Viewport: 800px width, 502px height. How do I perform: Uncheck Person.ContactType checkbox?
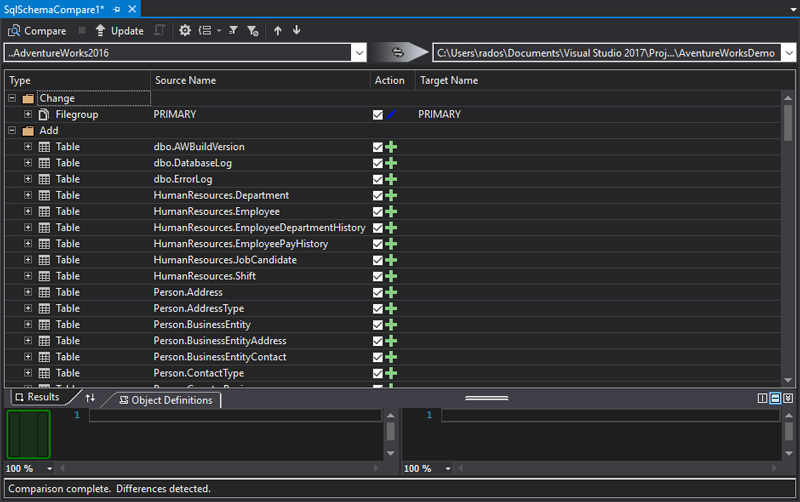[x=378, y=373]
